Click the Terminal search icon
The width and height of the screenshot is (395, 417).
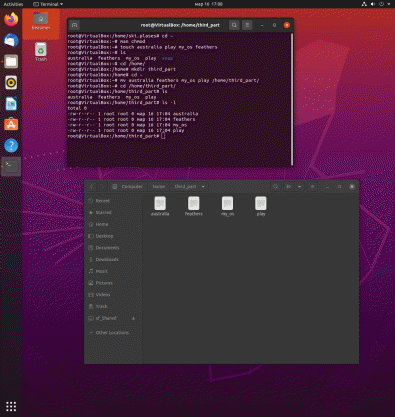point(234,25)
